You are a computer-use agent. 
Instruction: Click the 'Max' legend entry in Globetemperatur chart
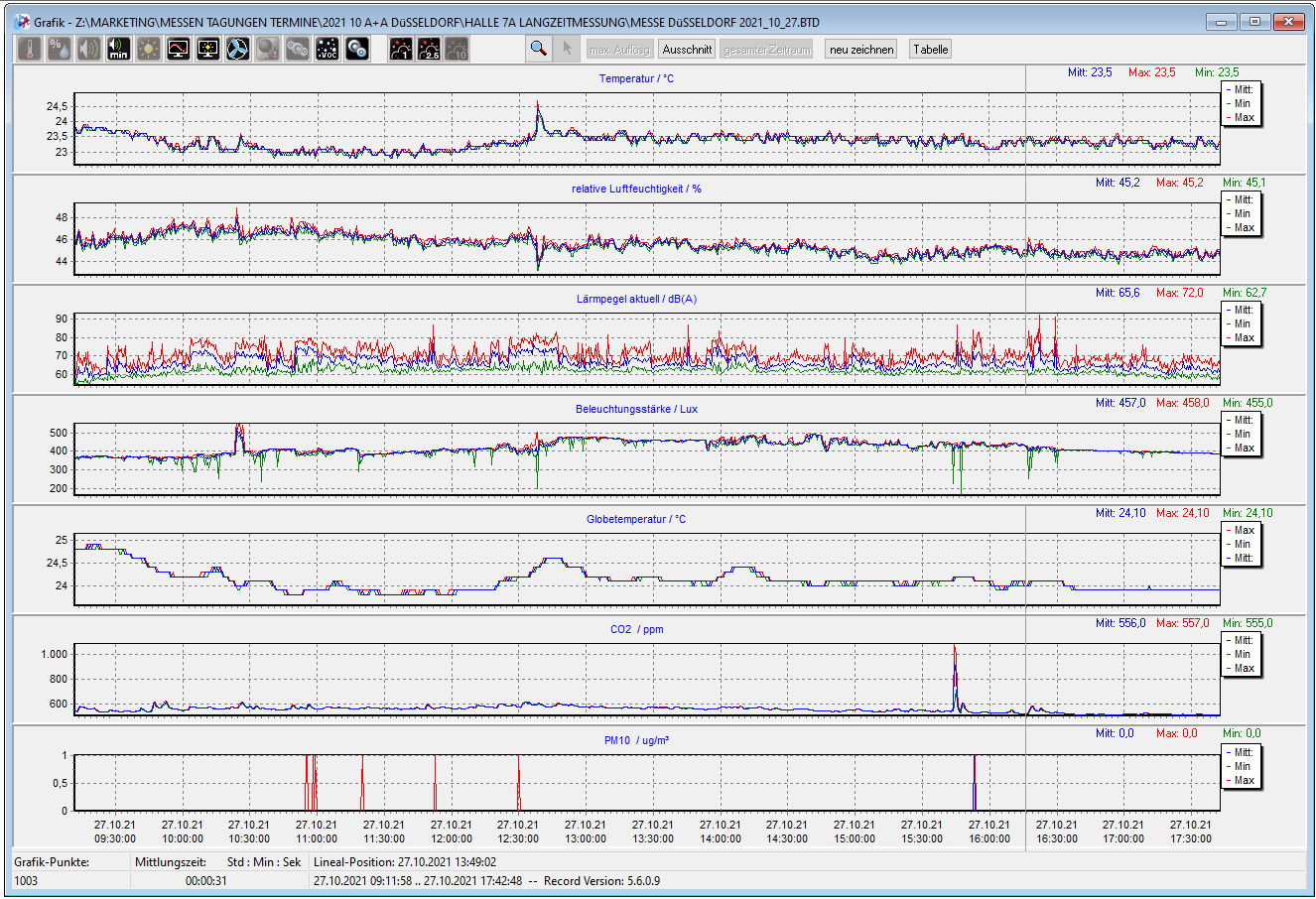(1241, 530)
